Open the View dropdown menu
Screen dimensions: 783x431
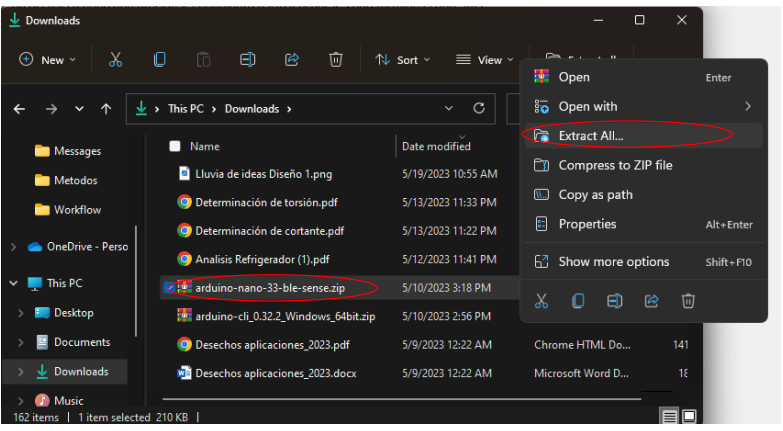[x=484, y=60]
